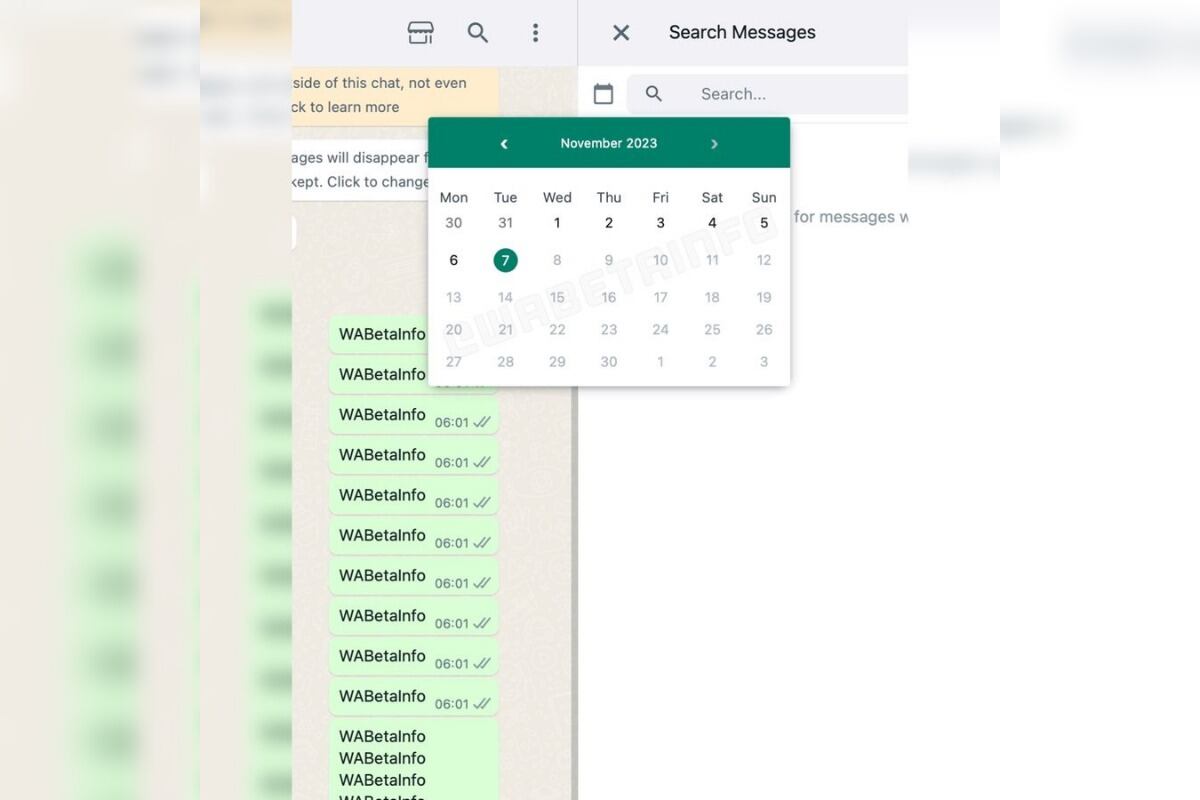Screen dimensions: 1200x800
Task: Click the search magnifier in chat header
Action: coord(478,33)
